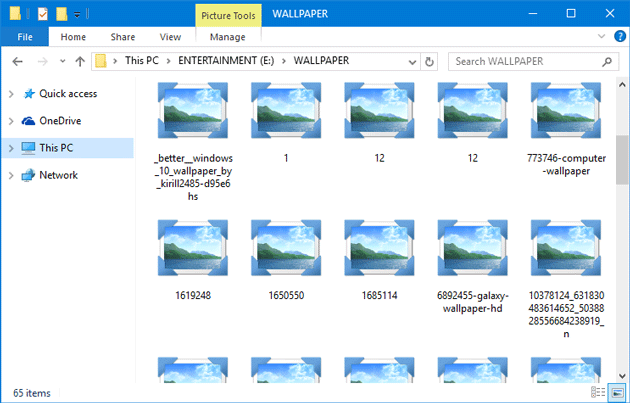Click the Back navigation arrow
The image size is (630, 403).
pos(17,61)
